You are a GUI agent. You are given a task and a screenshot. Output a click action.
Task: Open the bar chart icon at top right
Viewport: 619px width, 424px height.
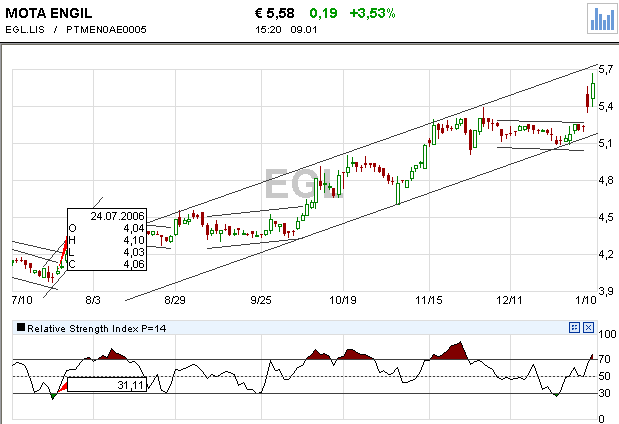(x=602, y=19)
